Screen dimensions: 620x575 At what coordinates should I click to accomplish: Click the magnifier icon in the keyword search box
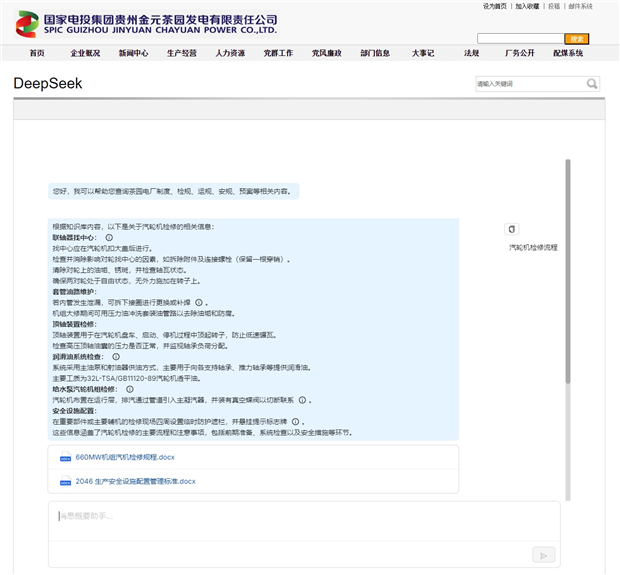coord(592,83)
